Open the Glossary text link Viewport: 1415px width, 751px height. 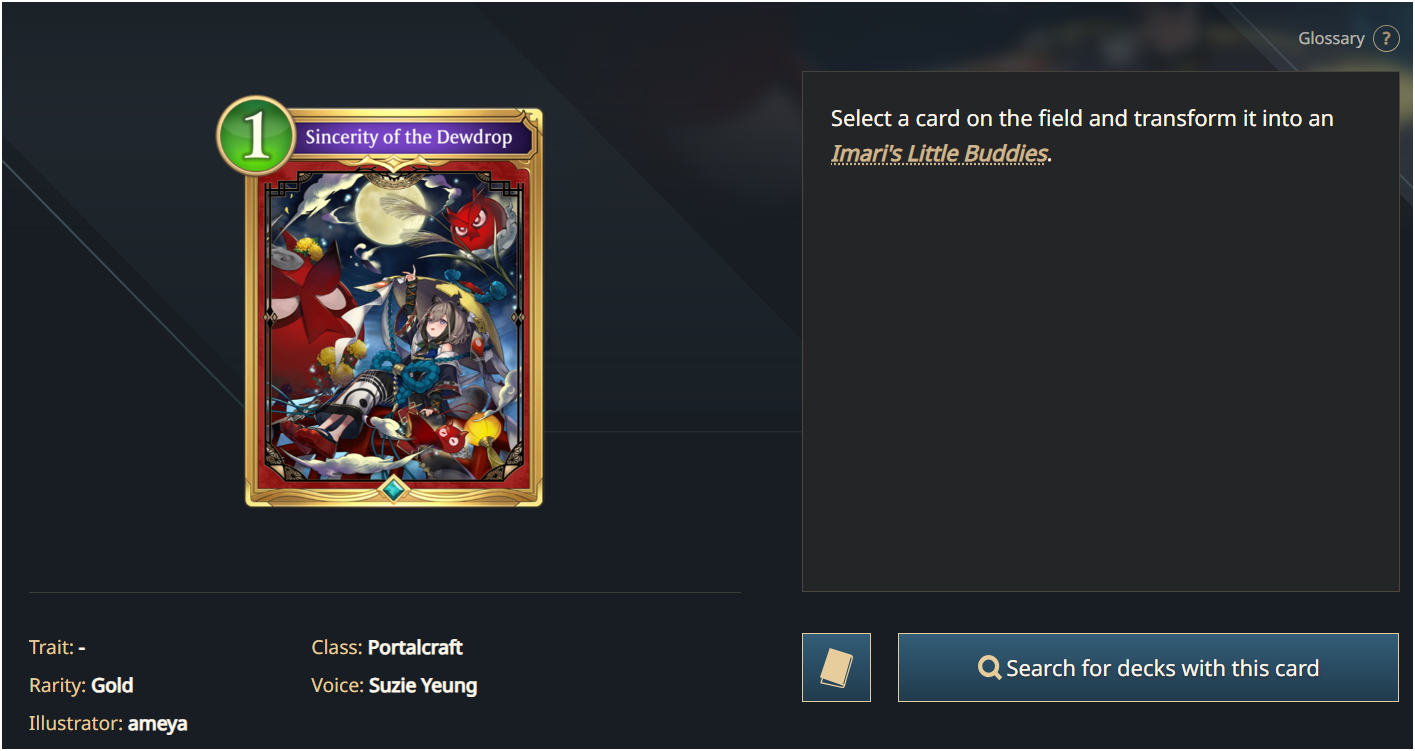[1331, 39]
